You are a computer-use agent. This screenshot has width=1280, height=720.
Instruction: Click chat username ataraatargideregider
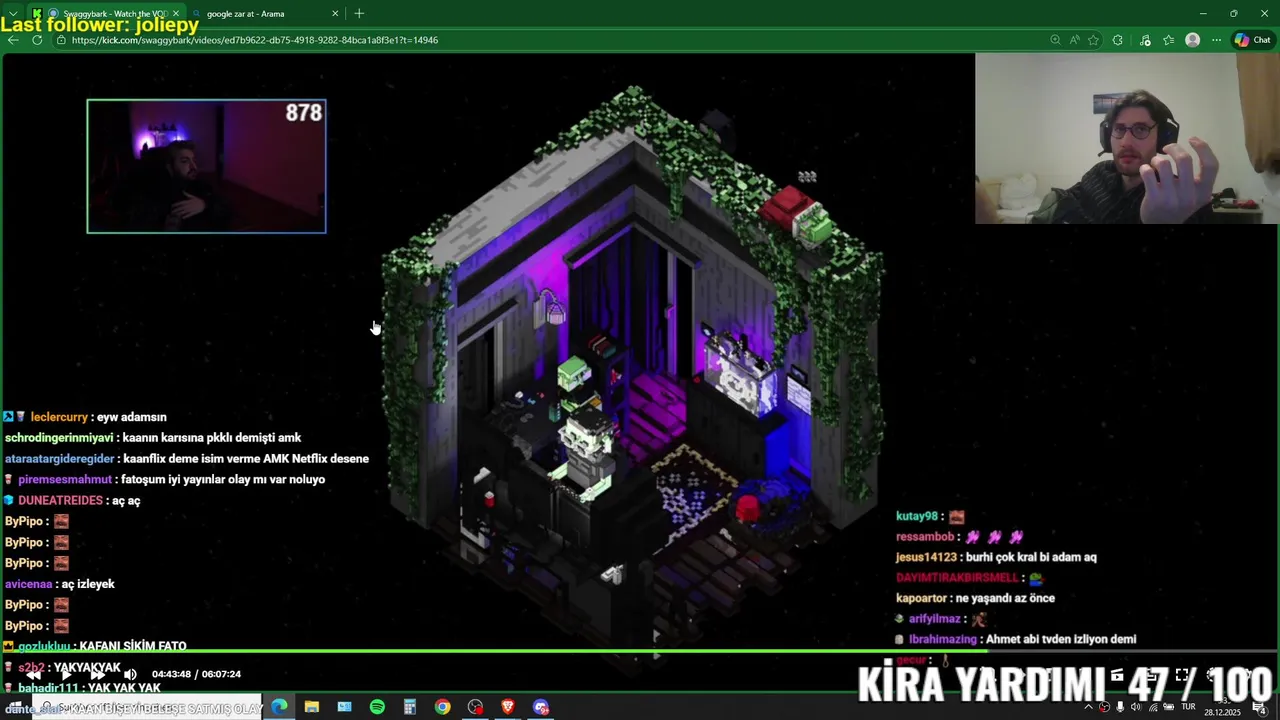(x=59, y=459)
